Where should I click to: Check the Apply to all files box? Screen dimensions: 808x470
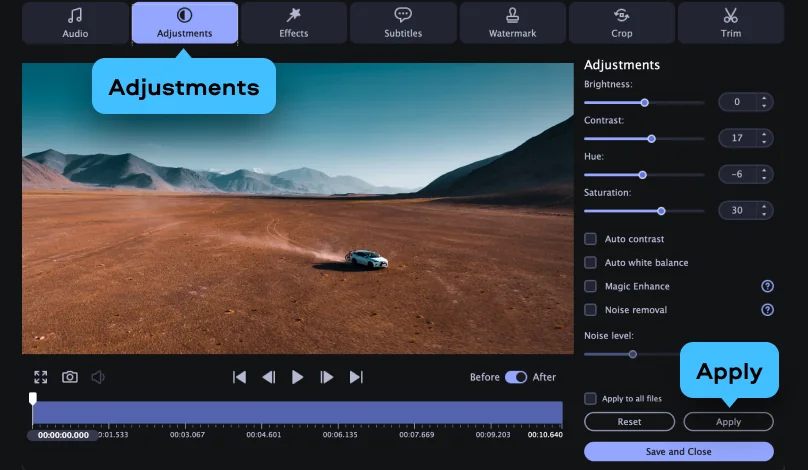pos(591,398)
